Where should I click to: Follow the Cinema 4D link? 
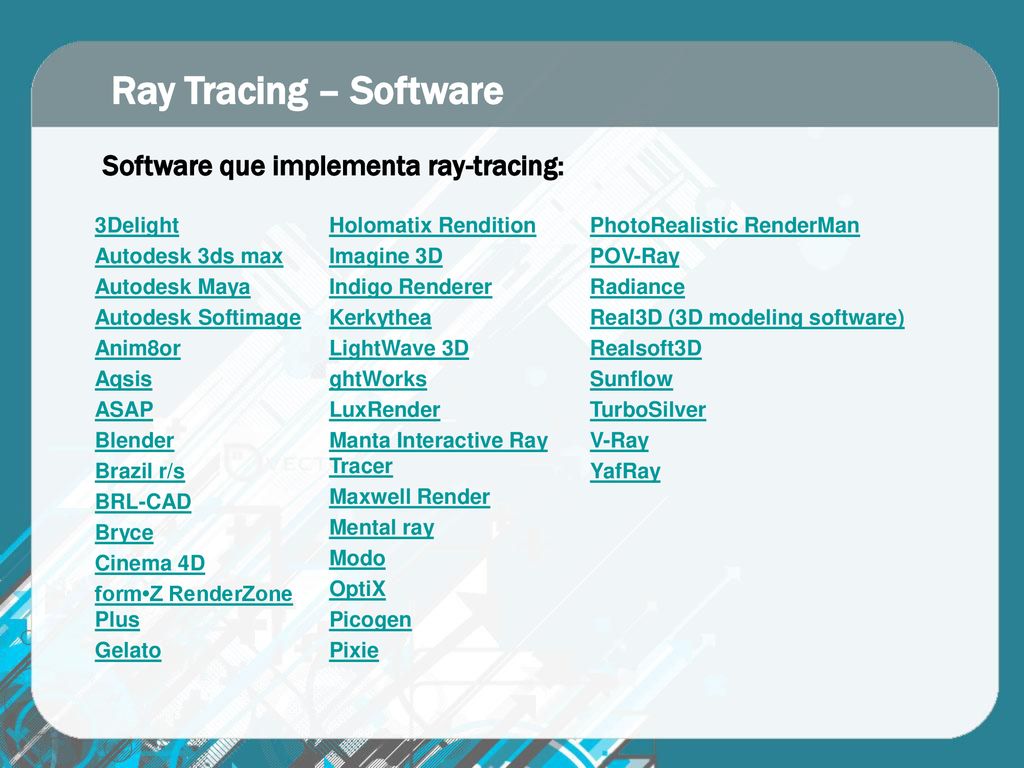click(x=150, y=563)
